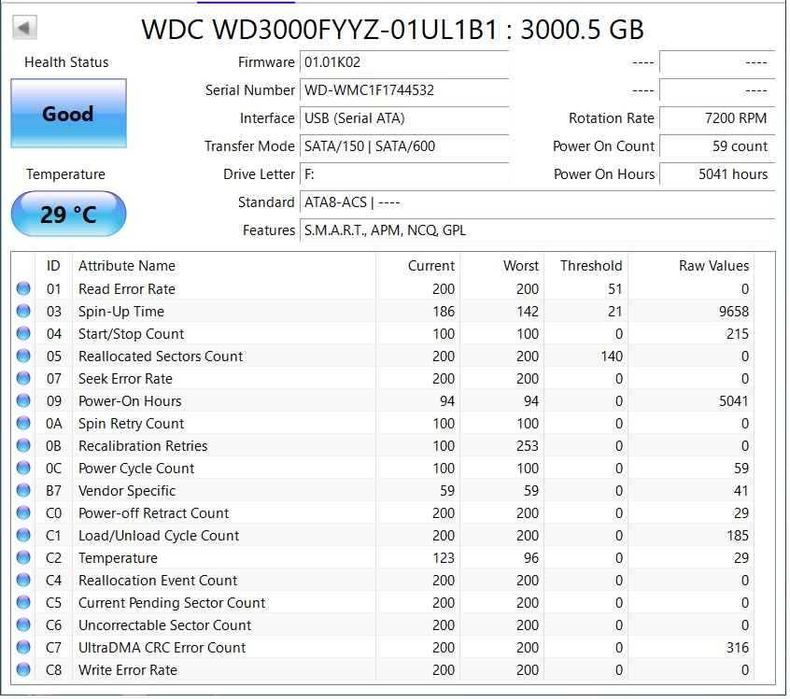Click the status orb for the Power-On Hours row
This screenshot has width=790, height=699.
coord(23,401)
